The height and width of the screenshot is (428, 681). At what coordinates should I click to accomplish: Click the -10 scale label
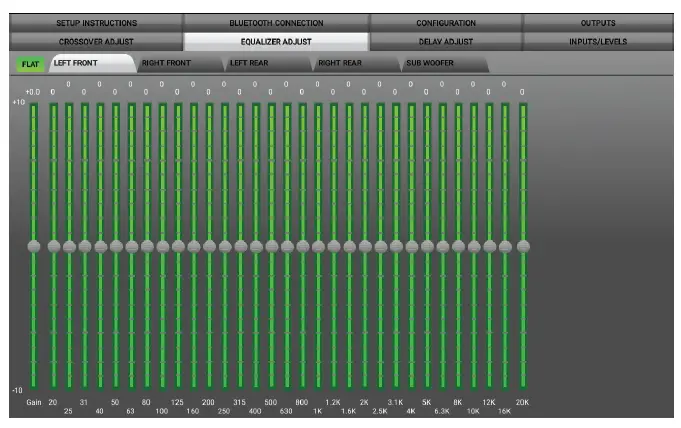(17, 390)
